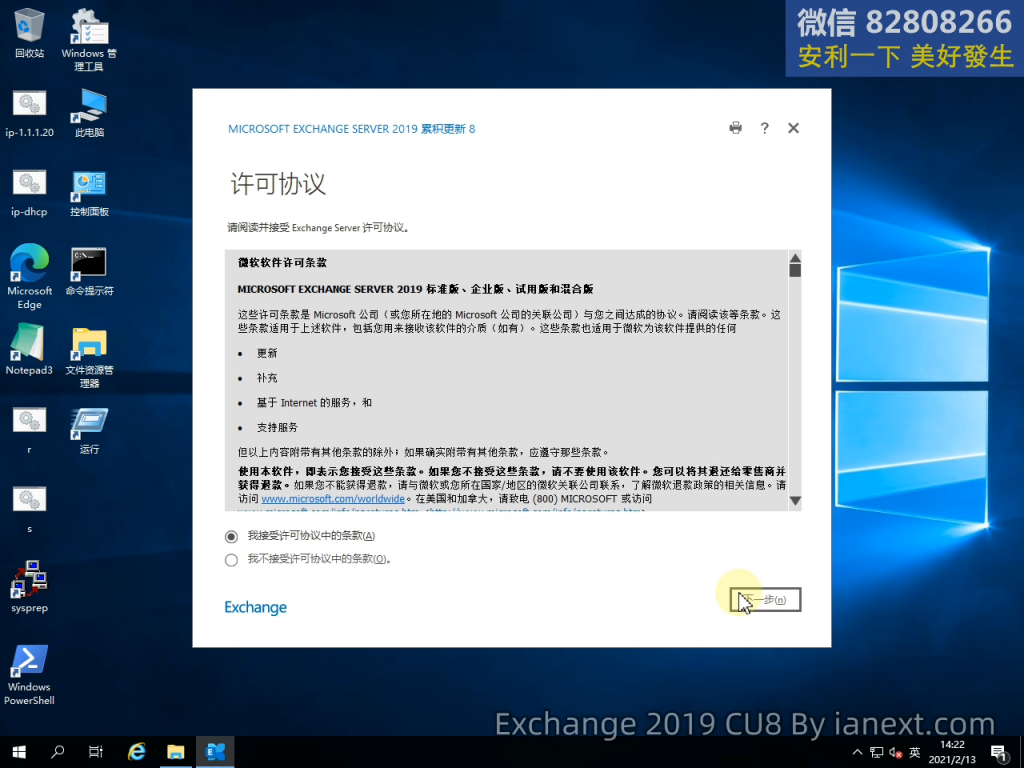Open the notification center in taskbar
This screenshot has height=768, width=1024.
click(x=997, y=752)
